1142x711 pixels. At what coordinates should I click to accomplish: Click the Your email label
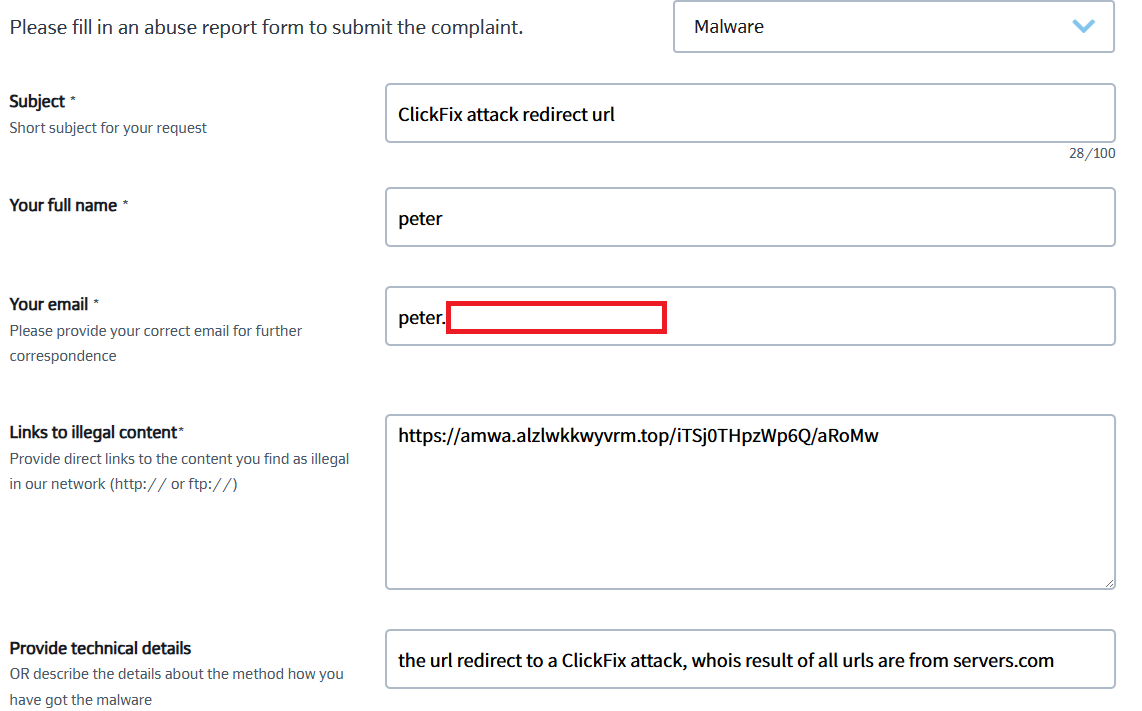49,305
